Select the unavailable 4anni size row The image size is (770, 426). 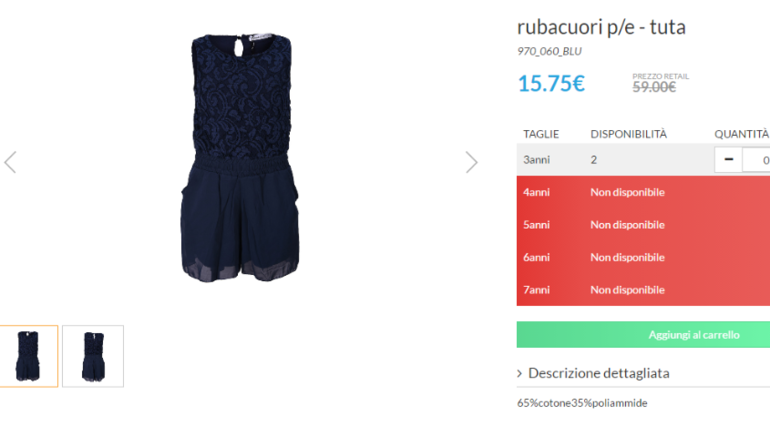click(643, 192)
